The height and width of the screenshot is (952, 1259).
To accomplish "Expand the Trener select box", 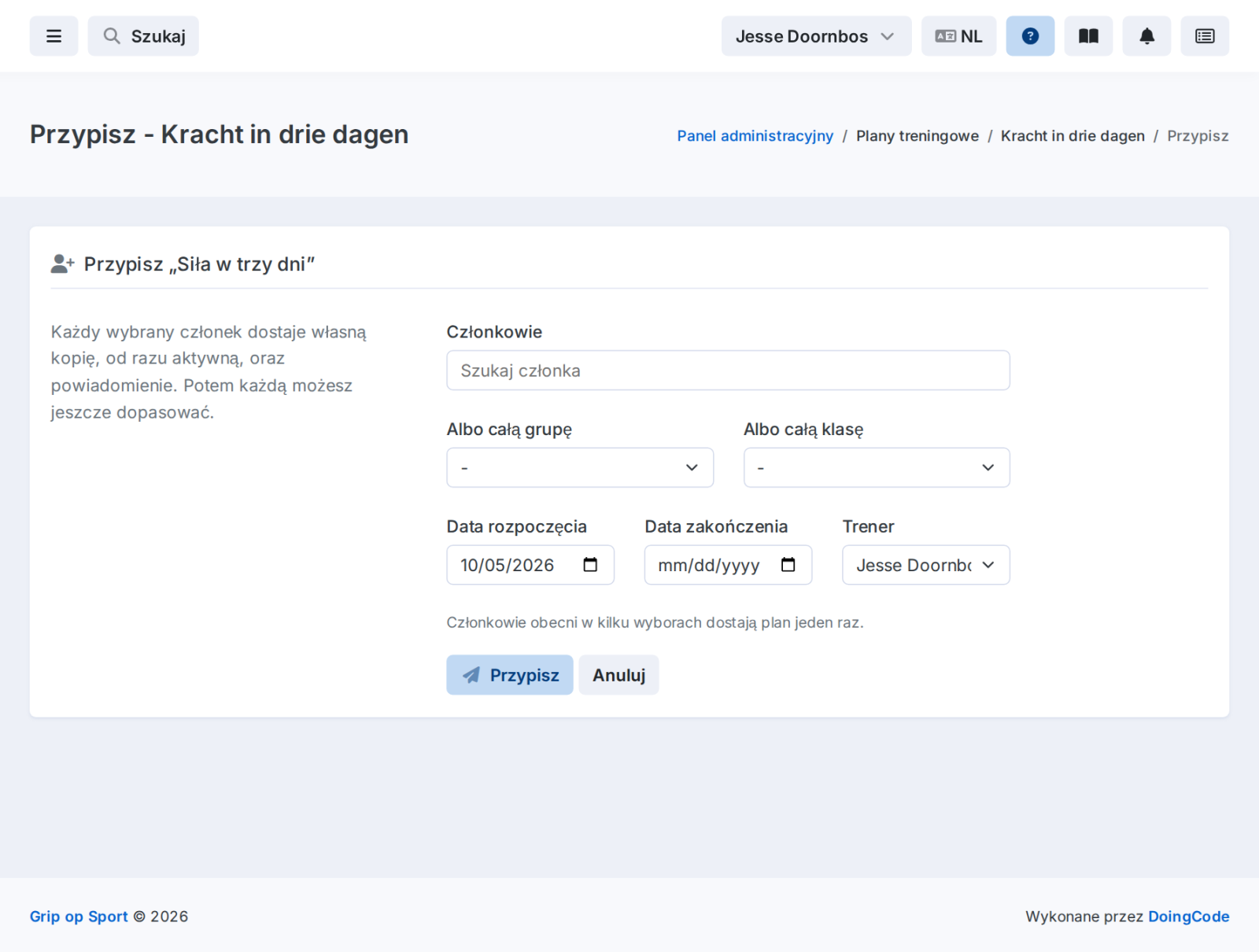I will pos(926,565).
